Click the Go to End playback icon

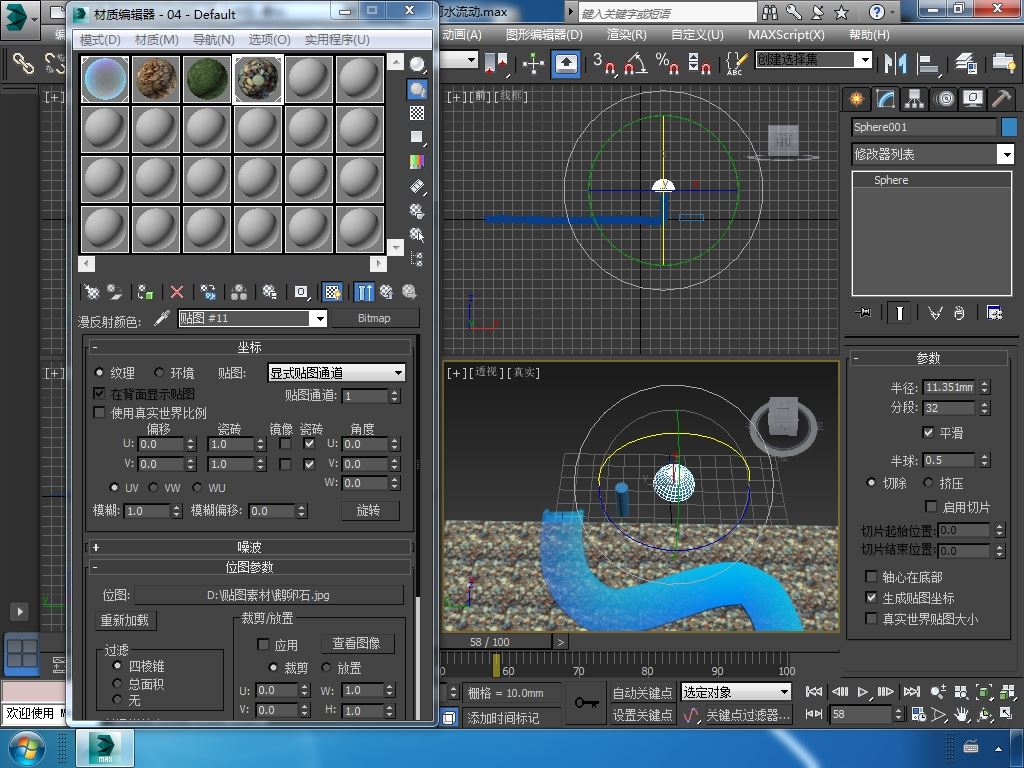912,692
